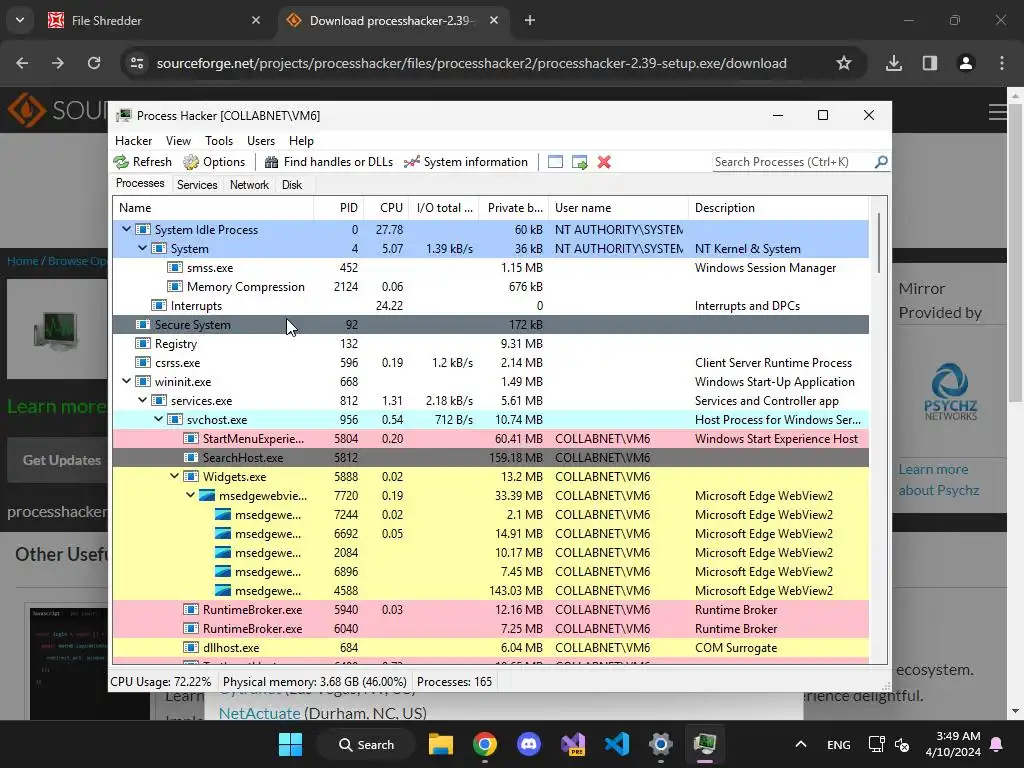Click the find window toolbar icon
Image resolution: width=1024 pixels, height=768 pixels.
tap(555, 162)
